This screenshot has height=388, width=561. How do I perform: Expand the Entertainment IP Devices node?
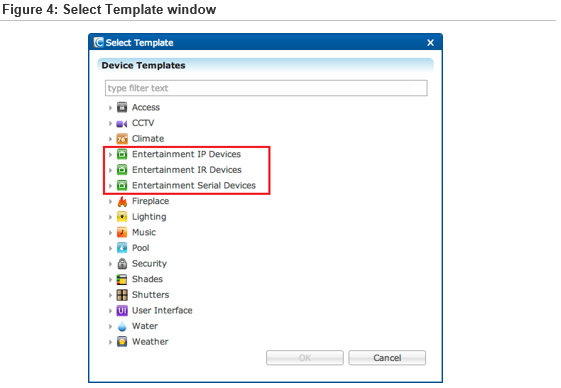[110, 155]
